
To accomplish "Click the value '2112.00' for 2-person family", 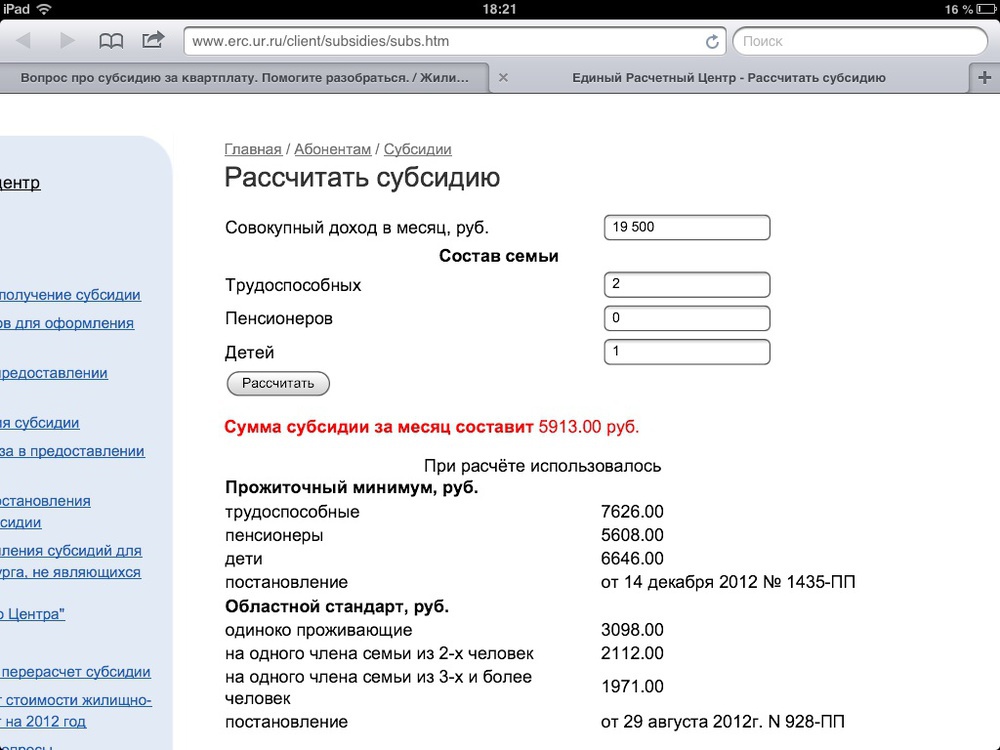I will point(632,653).
